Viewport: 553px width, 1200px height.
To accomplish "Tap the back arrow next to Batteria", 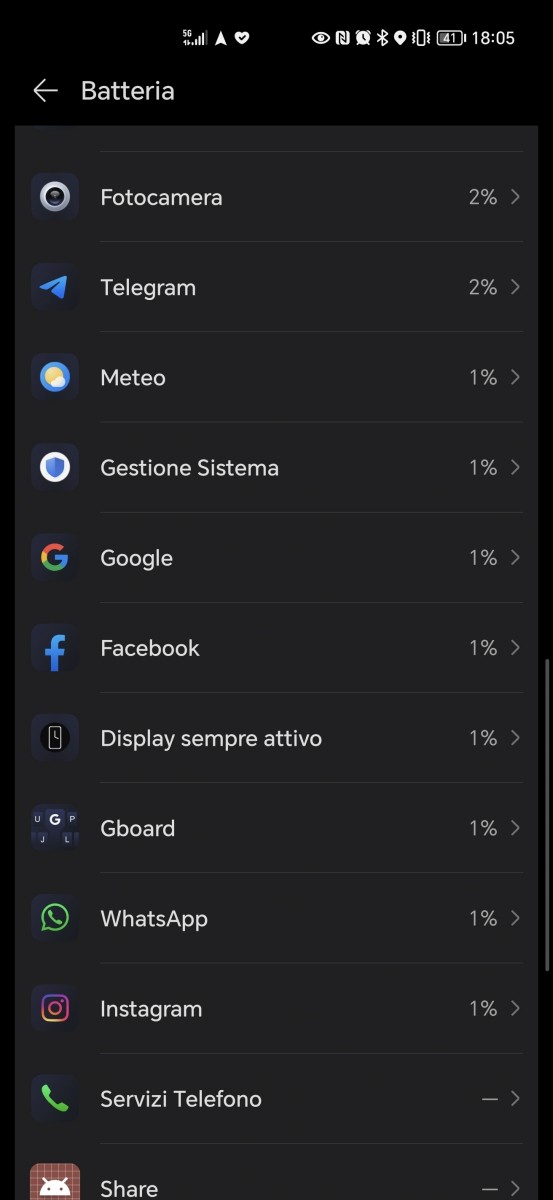I will pos(45,91).
